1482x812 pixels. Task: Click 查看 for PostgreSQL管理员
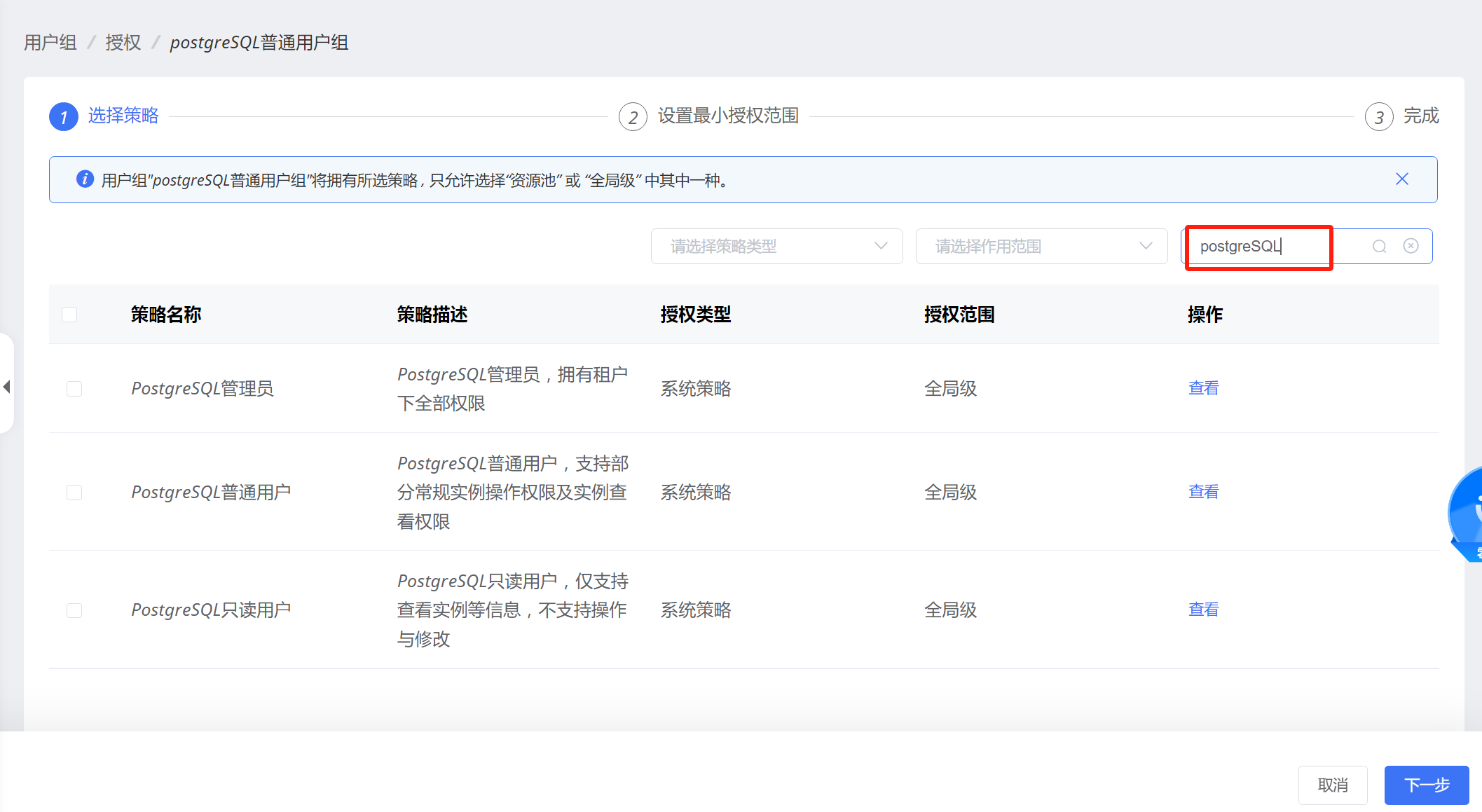pyautogui.click(x=1203, y=388)
